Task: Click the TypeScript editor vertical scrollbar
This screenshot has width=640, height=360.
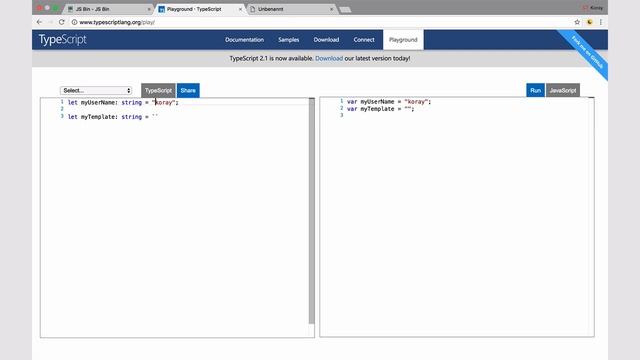Action: click(312, 211)
